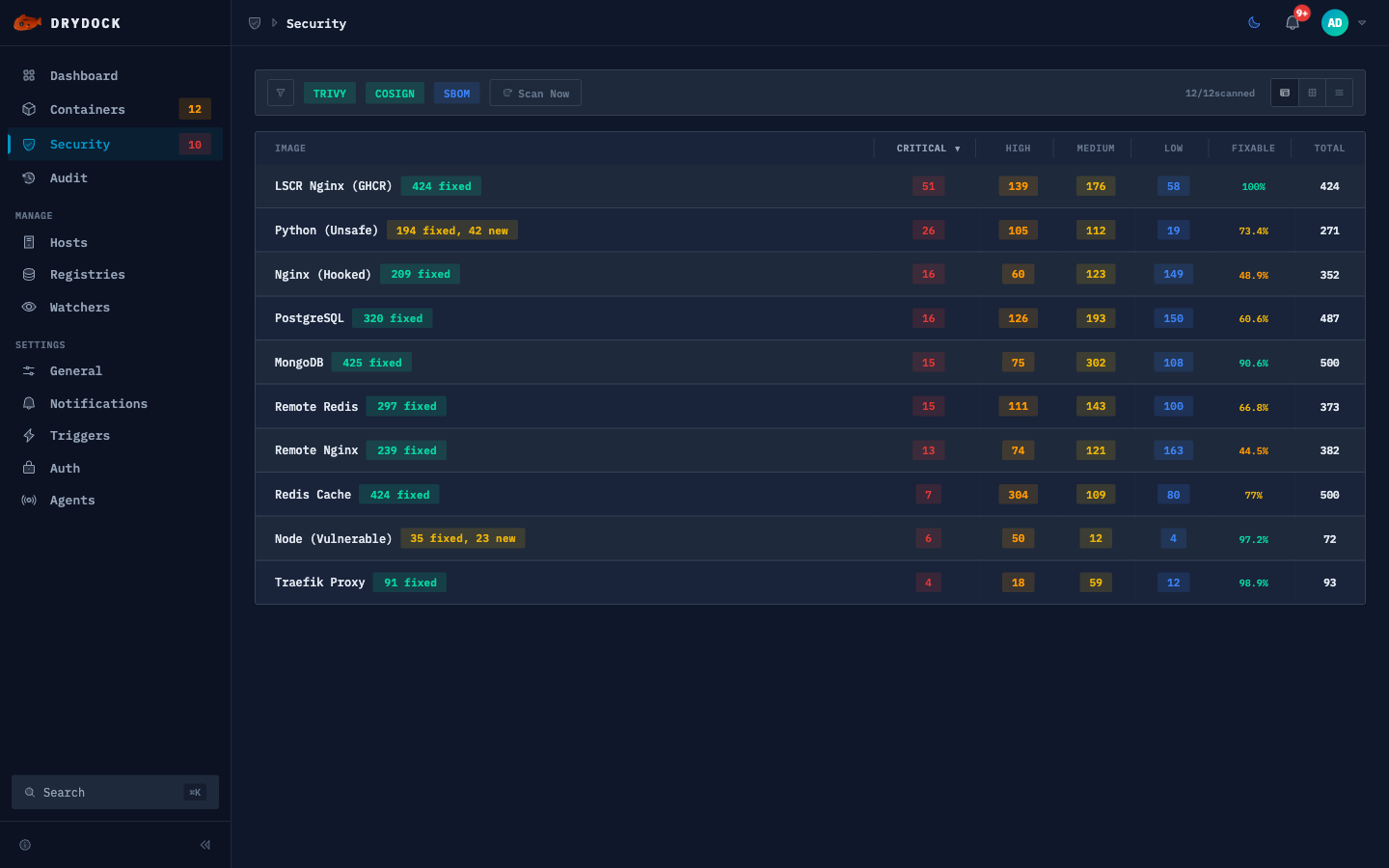Click Remote Redis image name
The image size is (1389, 868).
pos(316,407)
